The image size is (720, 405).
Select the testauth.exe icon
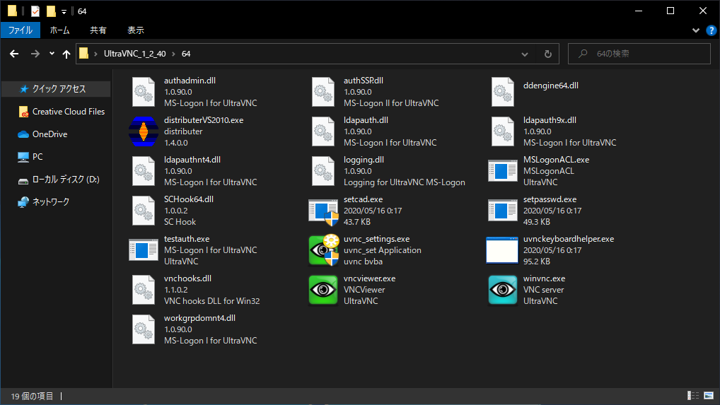pos(143,250)
